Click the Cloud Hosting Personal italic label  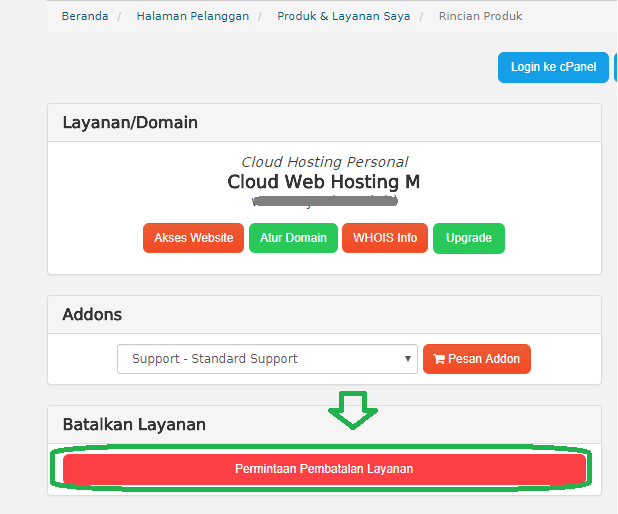(324, 162)
